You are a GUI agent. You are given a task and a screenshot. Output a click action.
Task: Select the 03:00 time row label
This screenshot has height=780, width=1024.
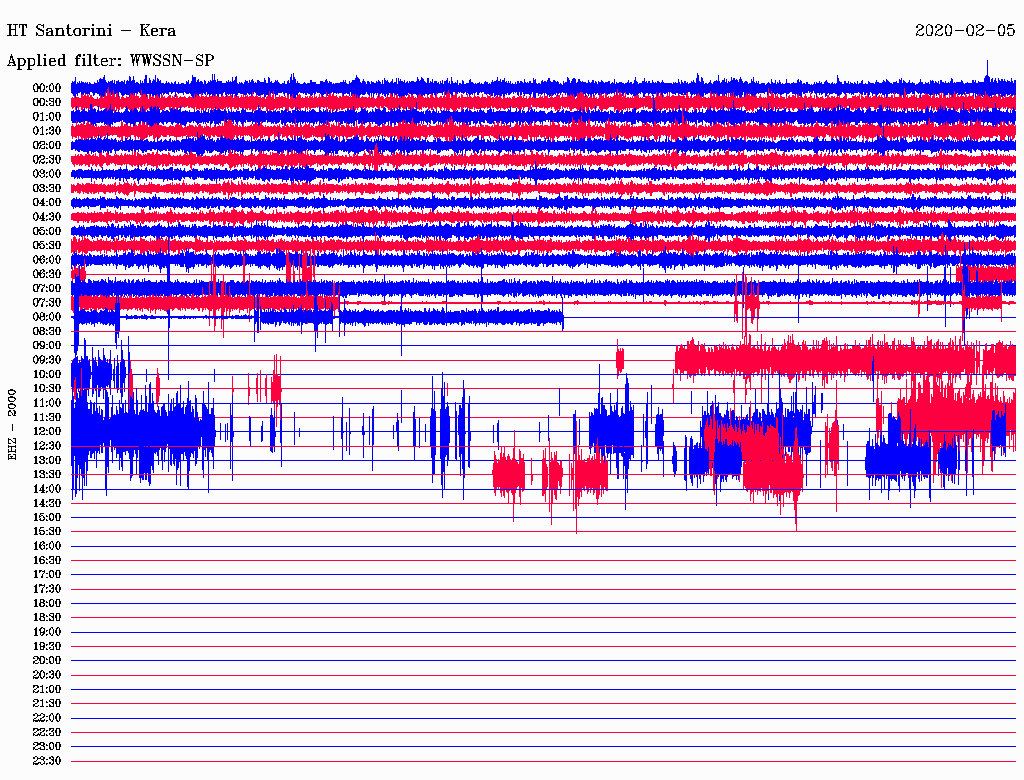pyautogui.click(x=47, y=174)
